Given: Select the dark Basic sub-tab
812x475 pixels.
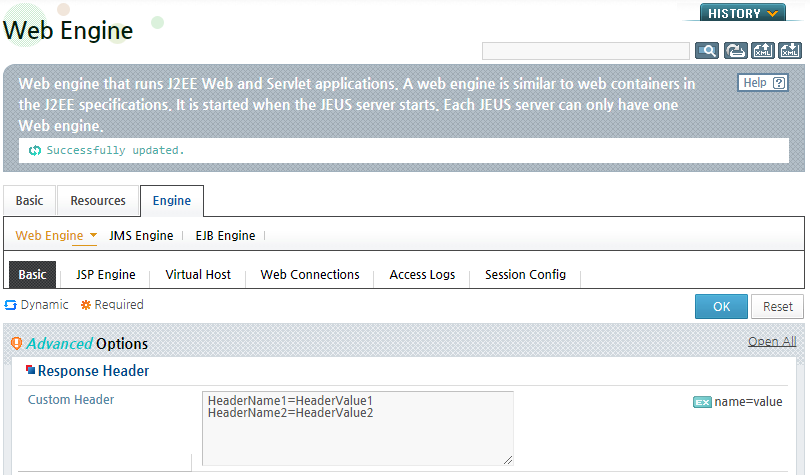Looking at the screenshot, I should pyautogui.click(x=33, y=275).
